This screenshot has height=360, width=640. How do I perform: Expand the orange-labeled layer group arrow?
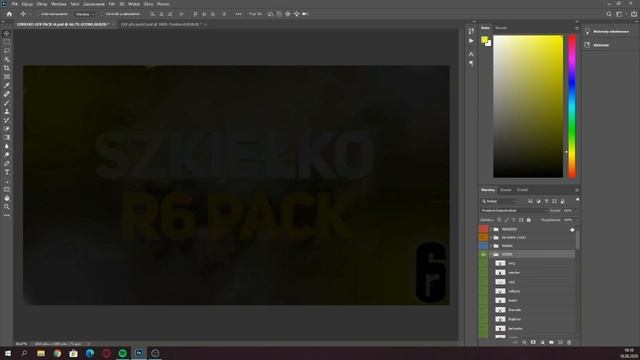point(491,237)
